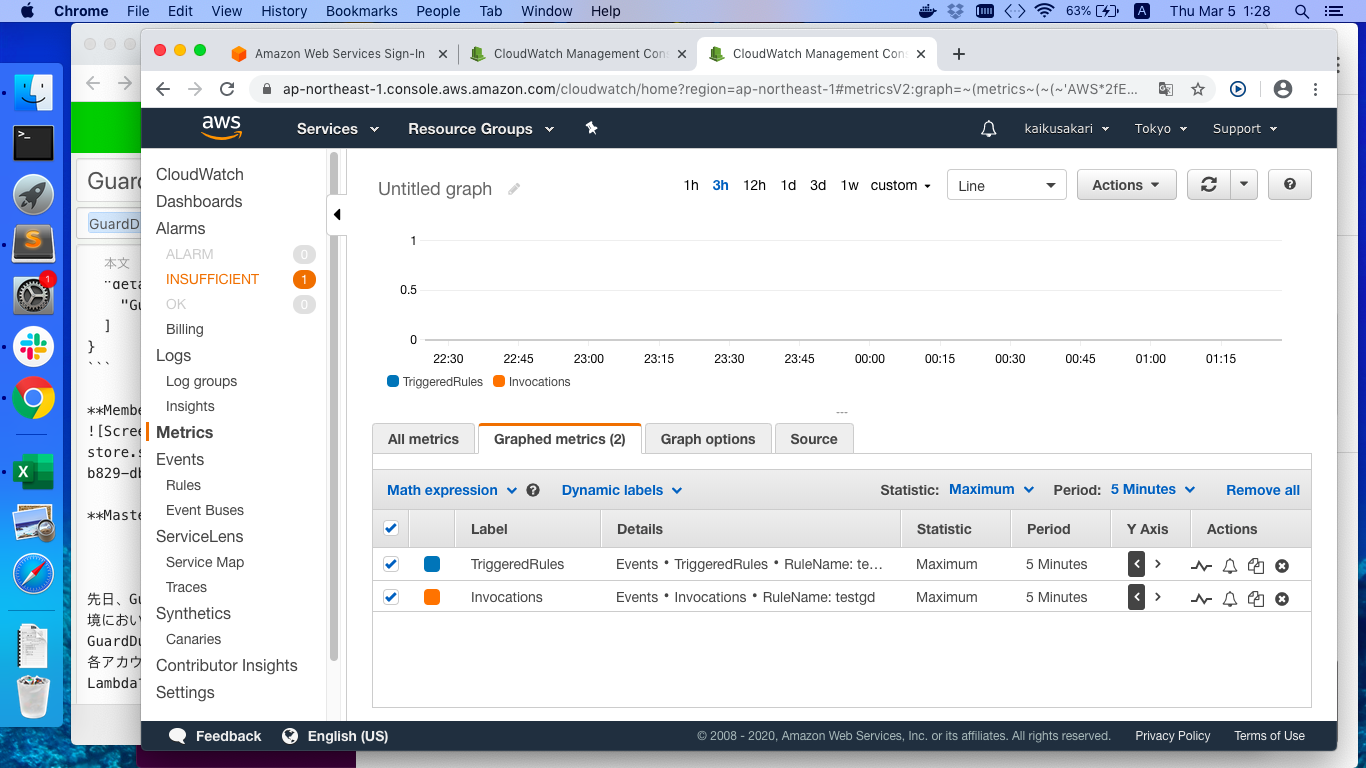Click the graph resize handle below legend
This screenshot has width=1366, height=768.
tap(841, 412)
